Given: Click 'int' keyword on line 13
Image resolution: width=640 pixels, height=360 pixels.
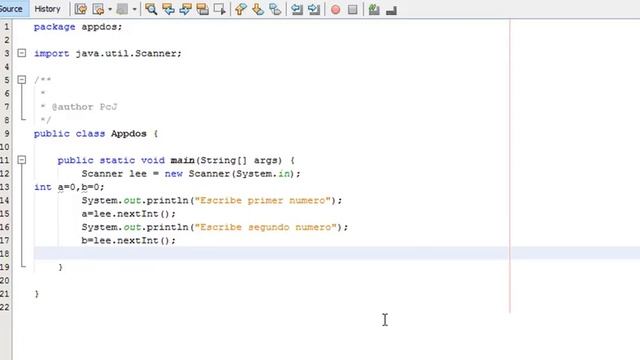Looking at the screenshot, I should [42, 187].
